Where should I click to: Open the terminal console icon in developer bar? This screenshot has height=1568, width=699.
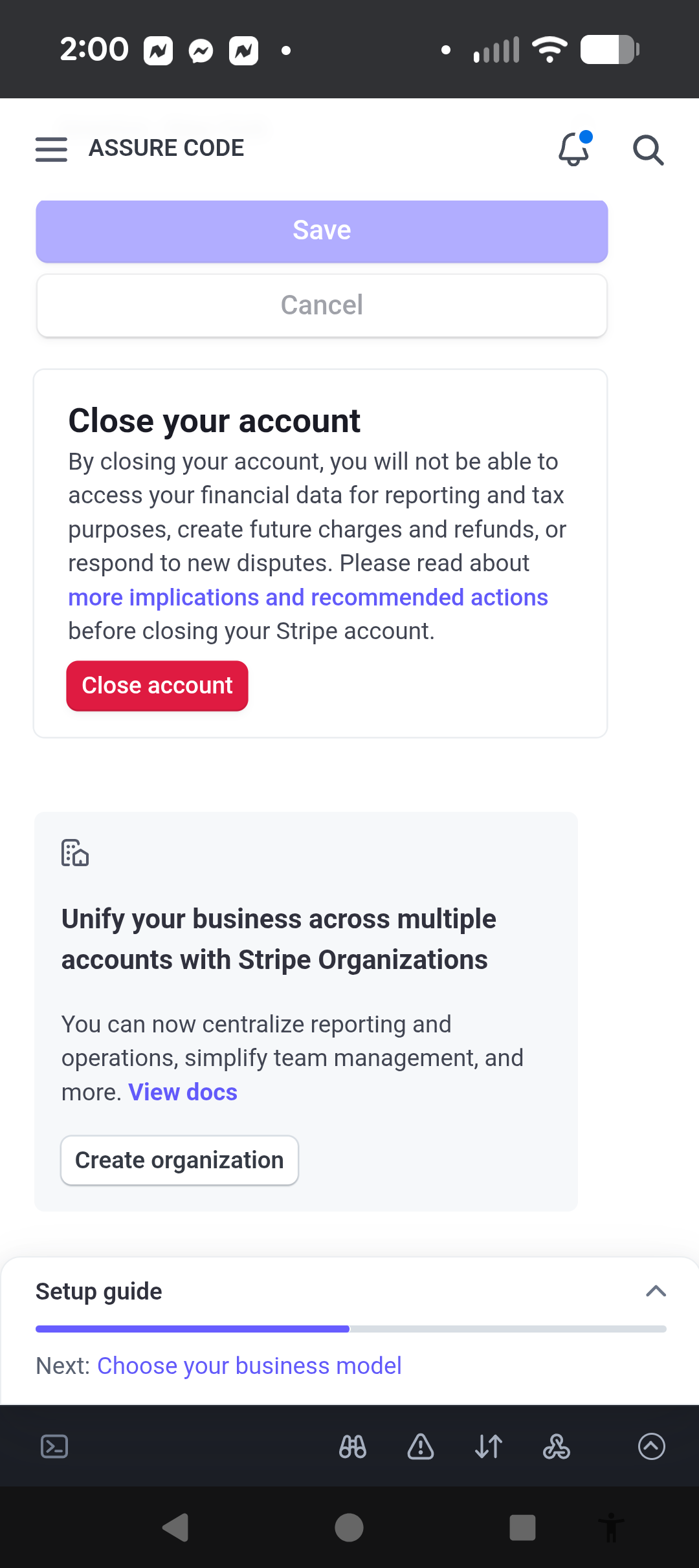coord(54,1447)
